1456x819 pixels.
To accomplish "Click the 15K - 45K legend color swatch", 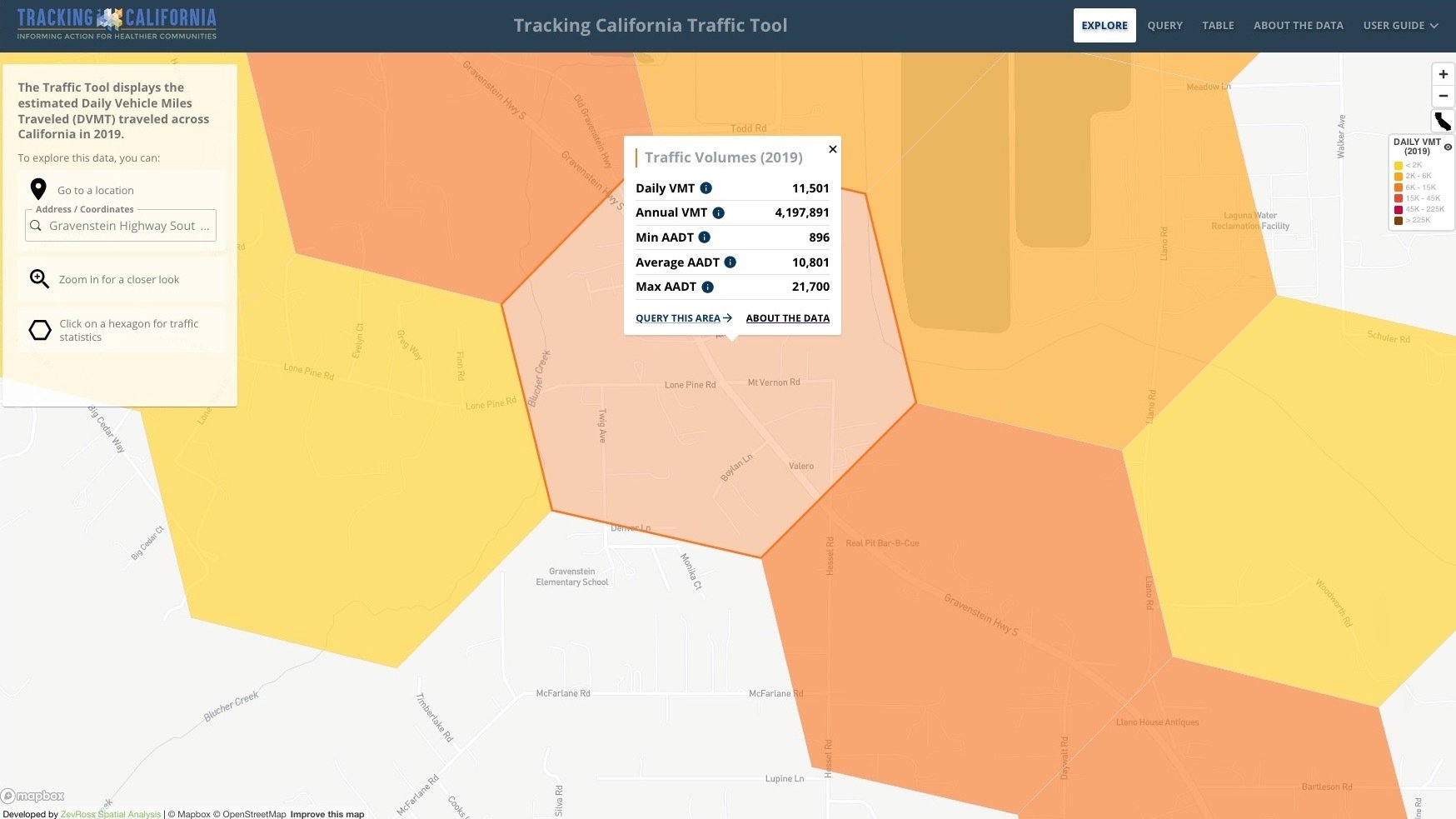I will pyautogui.click(x=1399, y=198).
